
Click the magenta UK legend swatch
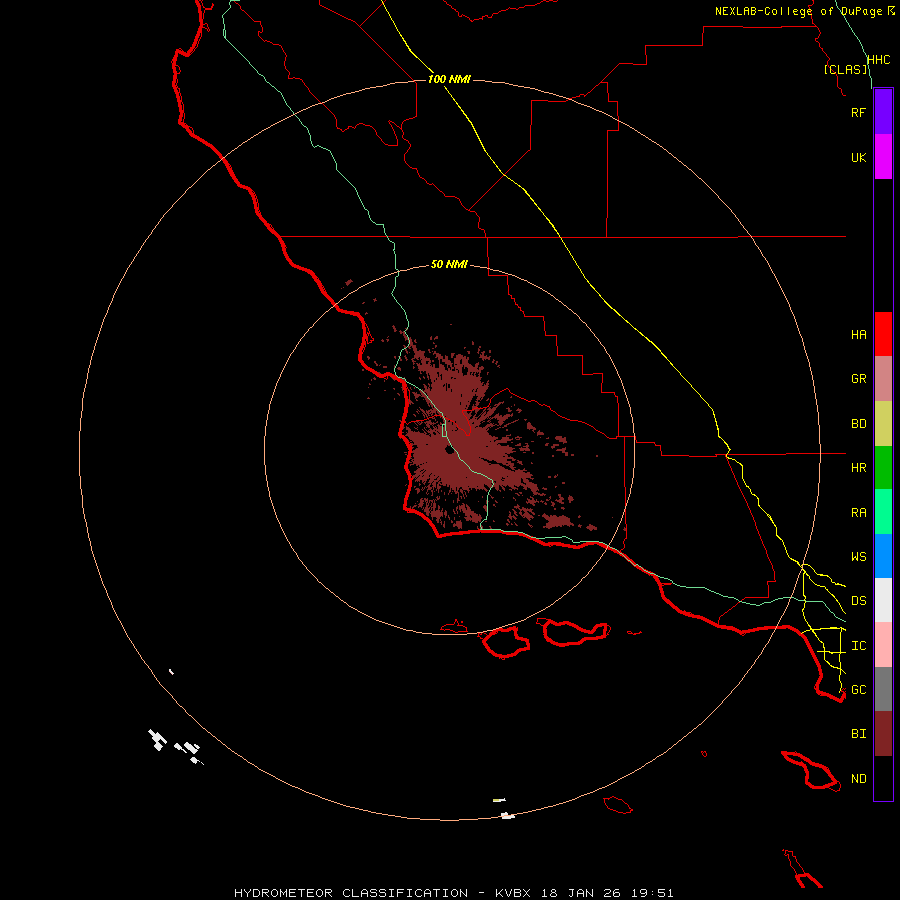pyautogui.click(x=883, y=157)
